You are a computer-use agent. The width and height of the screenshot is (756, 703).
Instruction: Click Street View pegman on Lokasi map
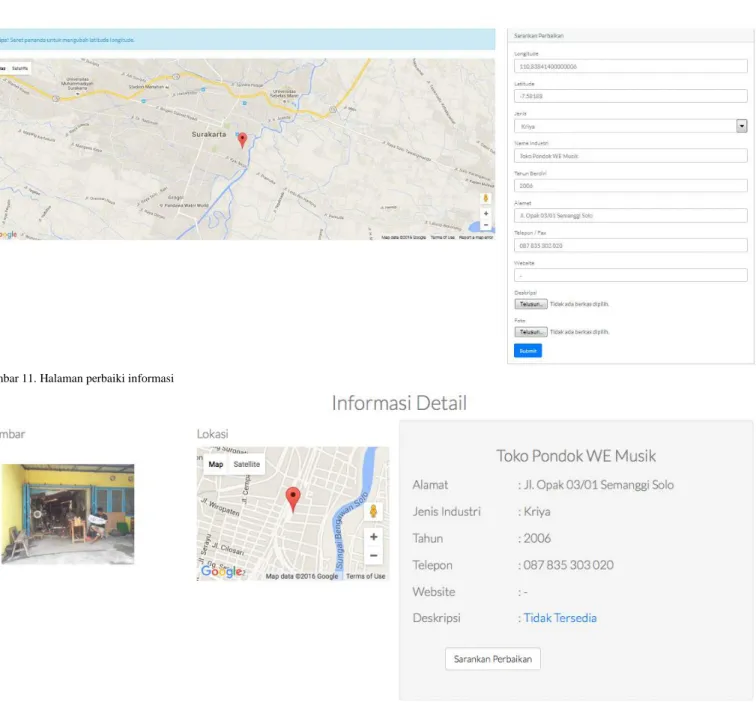coord(373,512)
